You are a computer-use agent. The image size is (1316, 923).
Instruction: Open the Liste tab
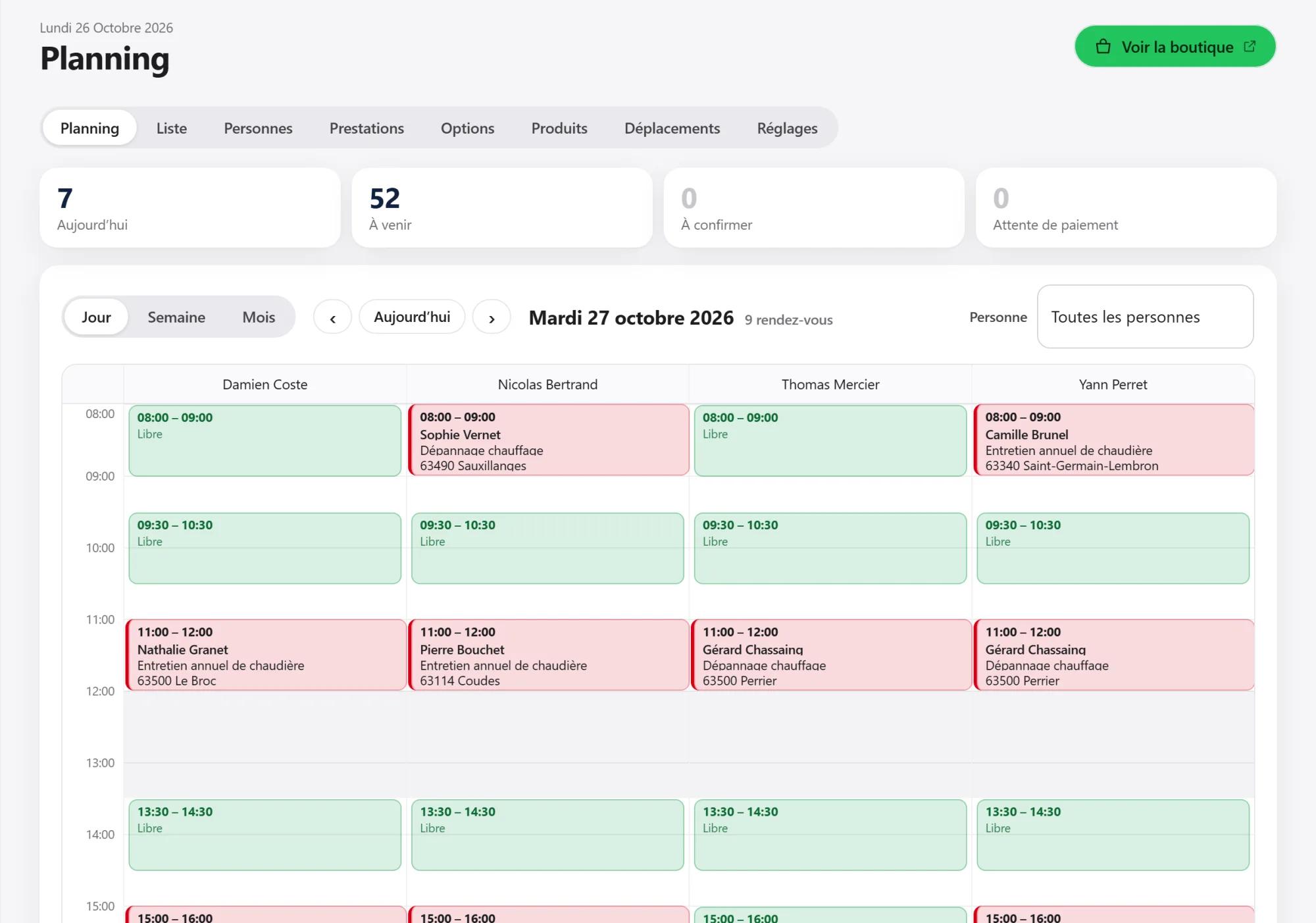point(172,128)
